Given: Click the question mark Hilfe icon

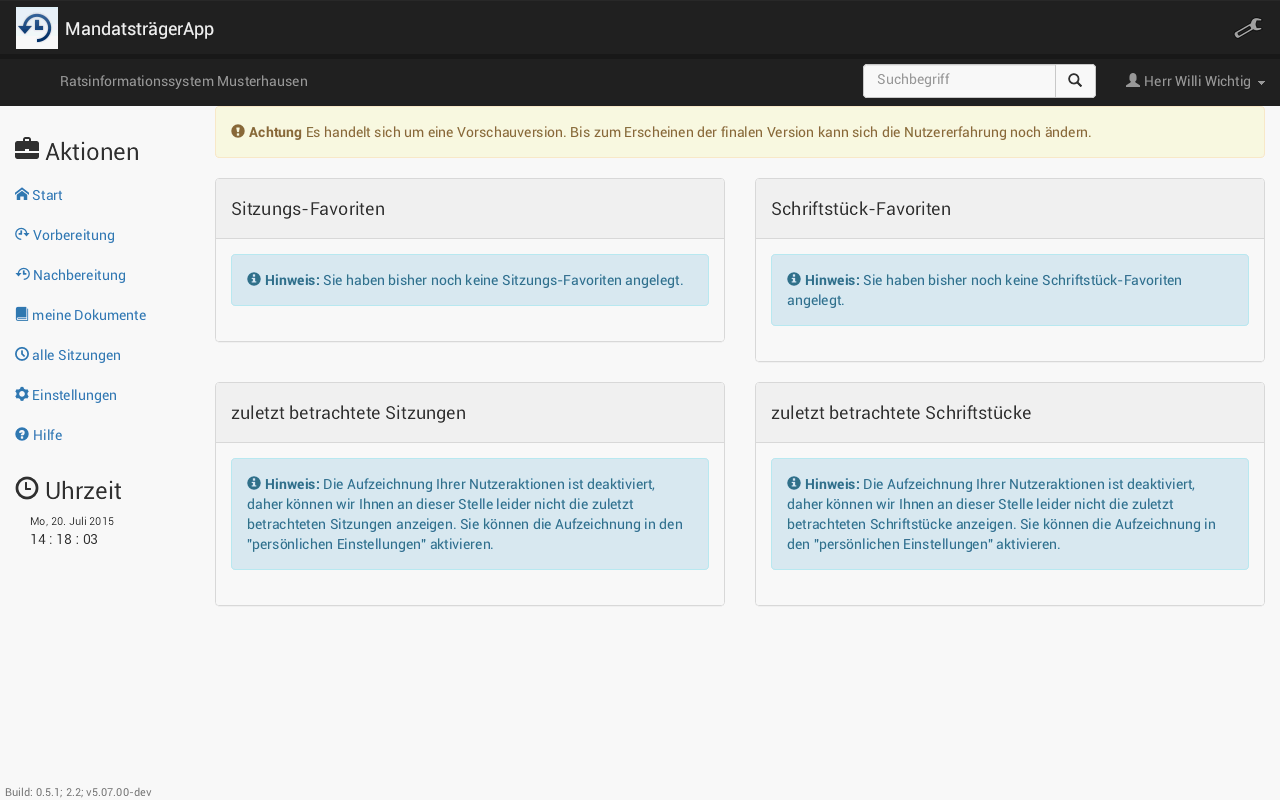Looking at the screenshot, I should pyautogui.click(x=22, y=435).
